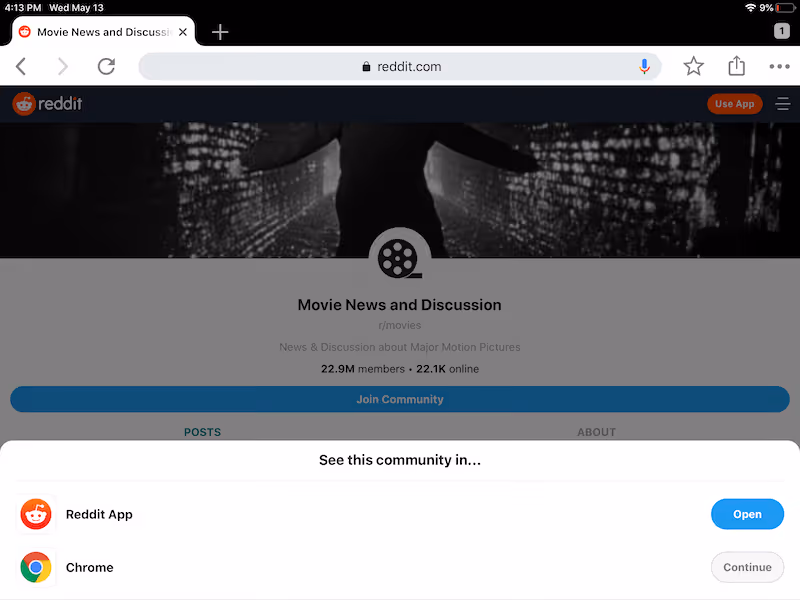Open the Reddit hamburger menu

coord(783,103)
